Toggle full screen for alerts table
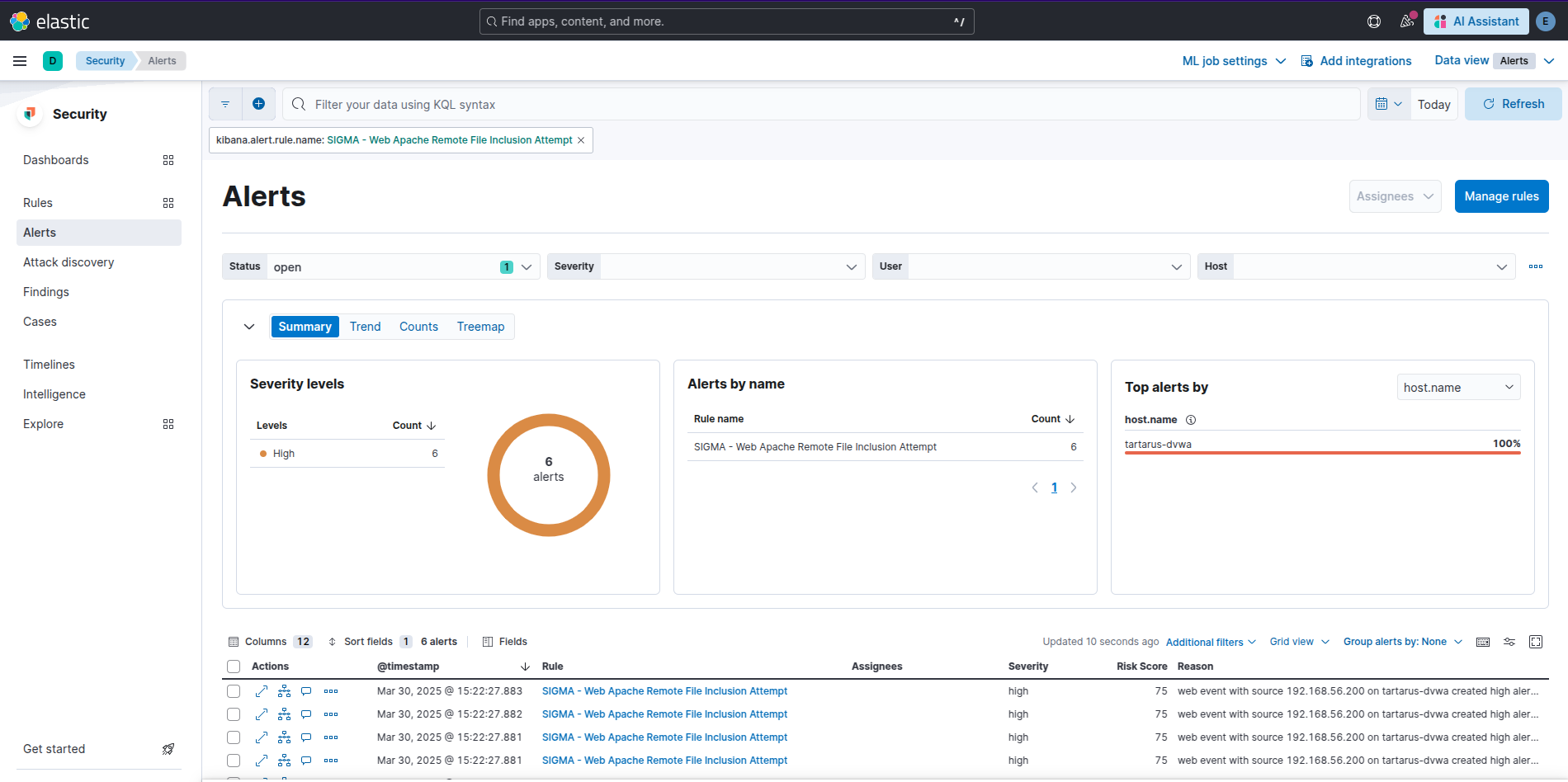This screenshot has height=782, width=1568. tap(1535, 642)
